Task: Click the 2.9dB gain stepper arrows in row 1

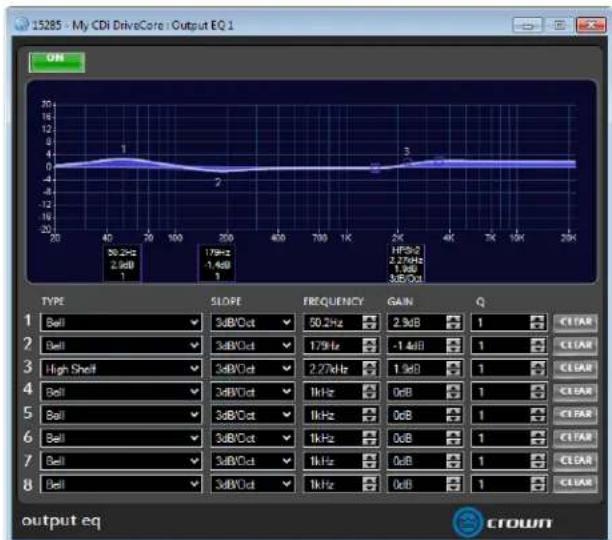Action: 453,323
